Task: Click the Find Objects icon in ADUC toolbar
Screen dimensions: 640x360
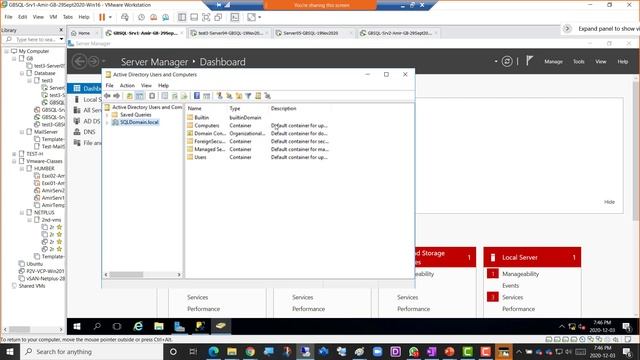Action: (x=258, y=96)
